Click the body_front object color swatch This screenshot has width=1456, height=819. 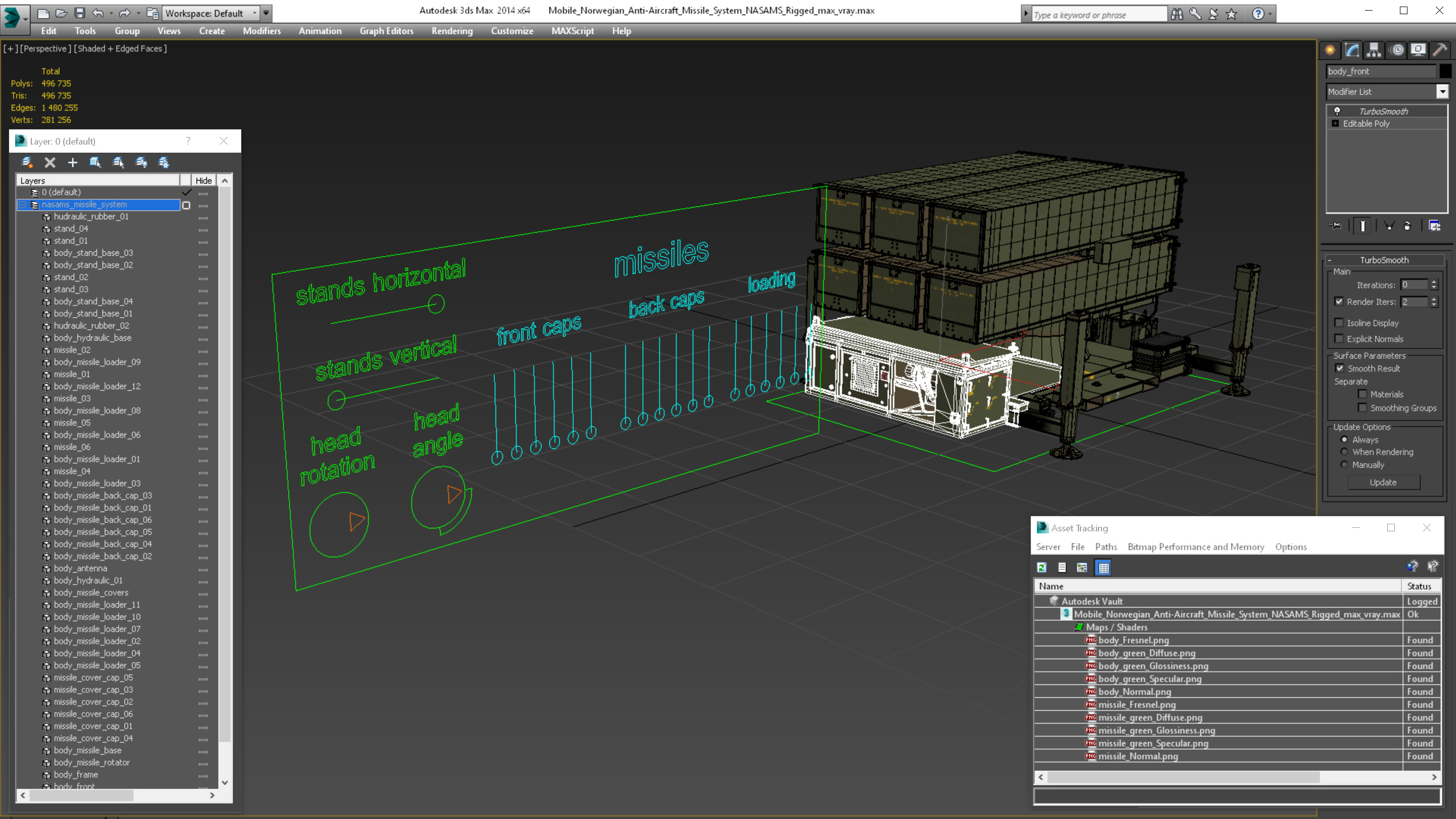point(1445,71)
